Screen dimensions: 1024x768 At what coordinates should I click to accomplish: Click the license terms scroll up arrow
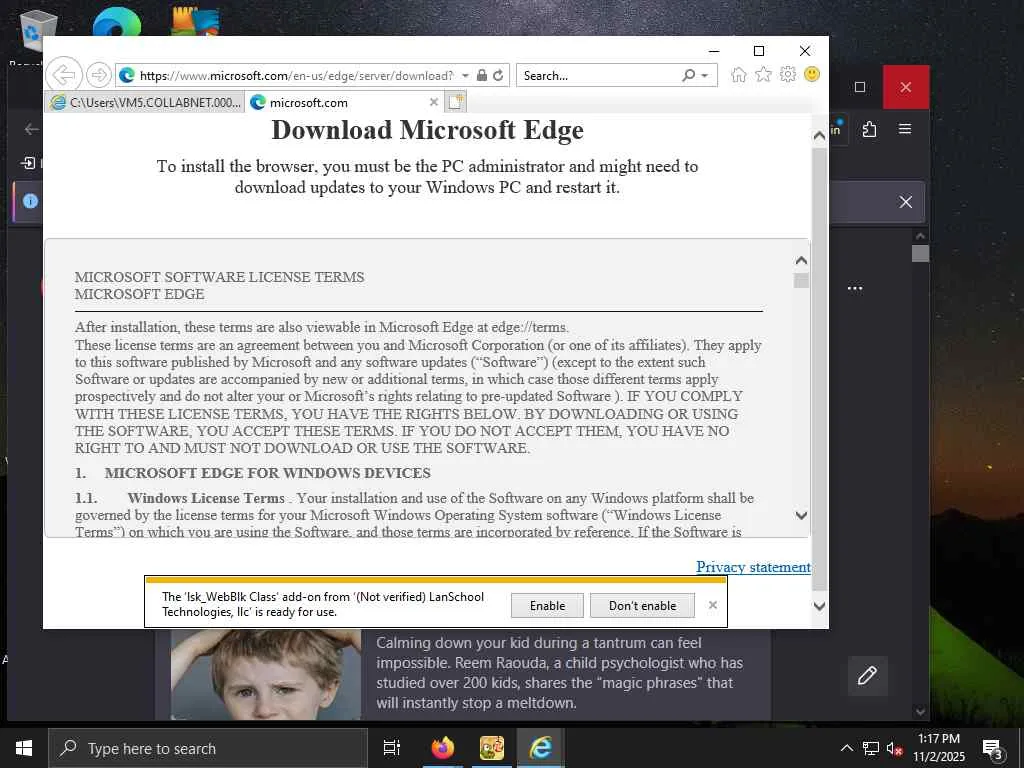[x=801, y=261]
